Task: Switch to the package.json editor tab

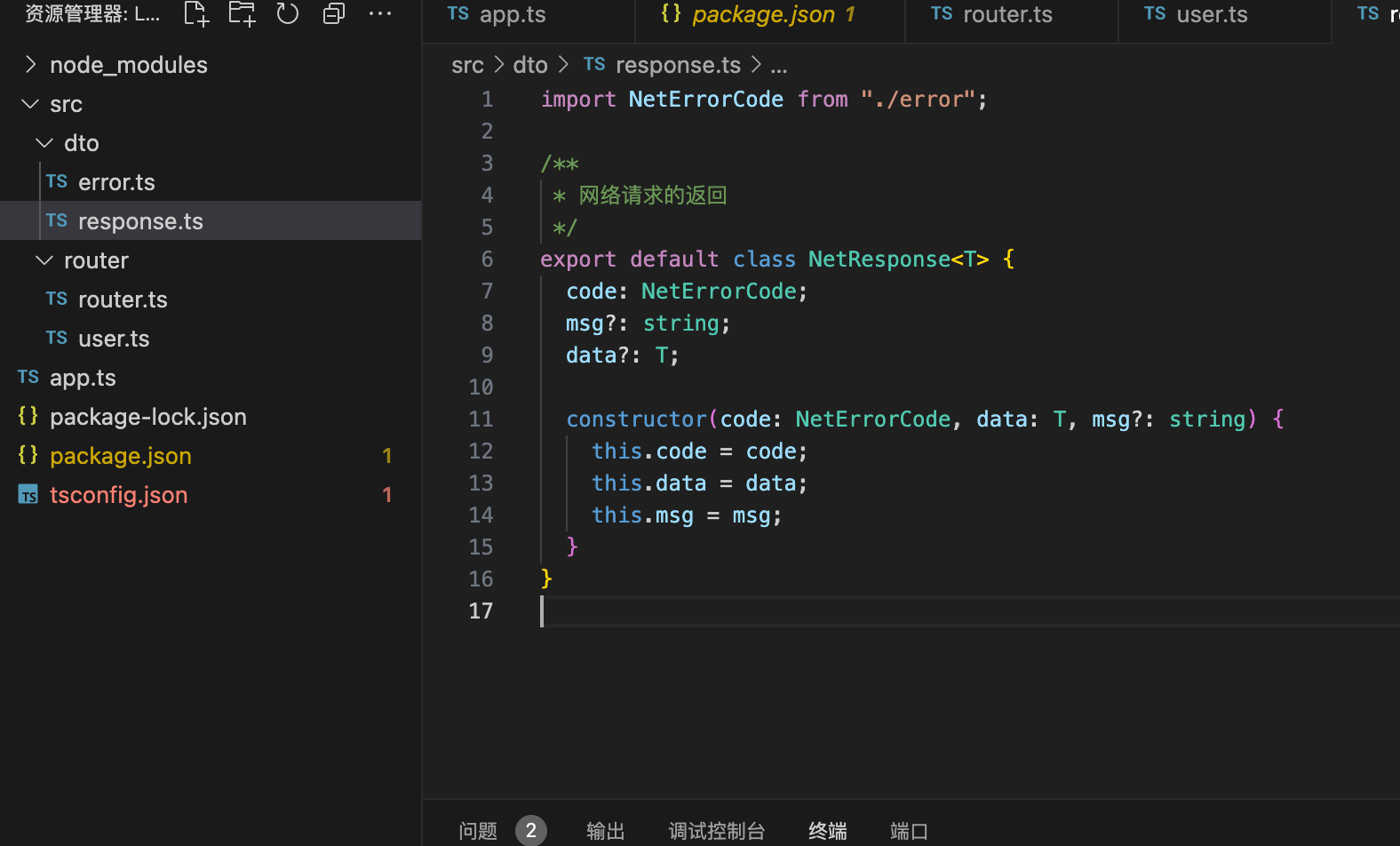Action: pyautogui.click(x=763, y=15)
